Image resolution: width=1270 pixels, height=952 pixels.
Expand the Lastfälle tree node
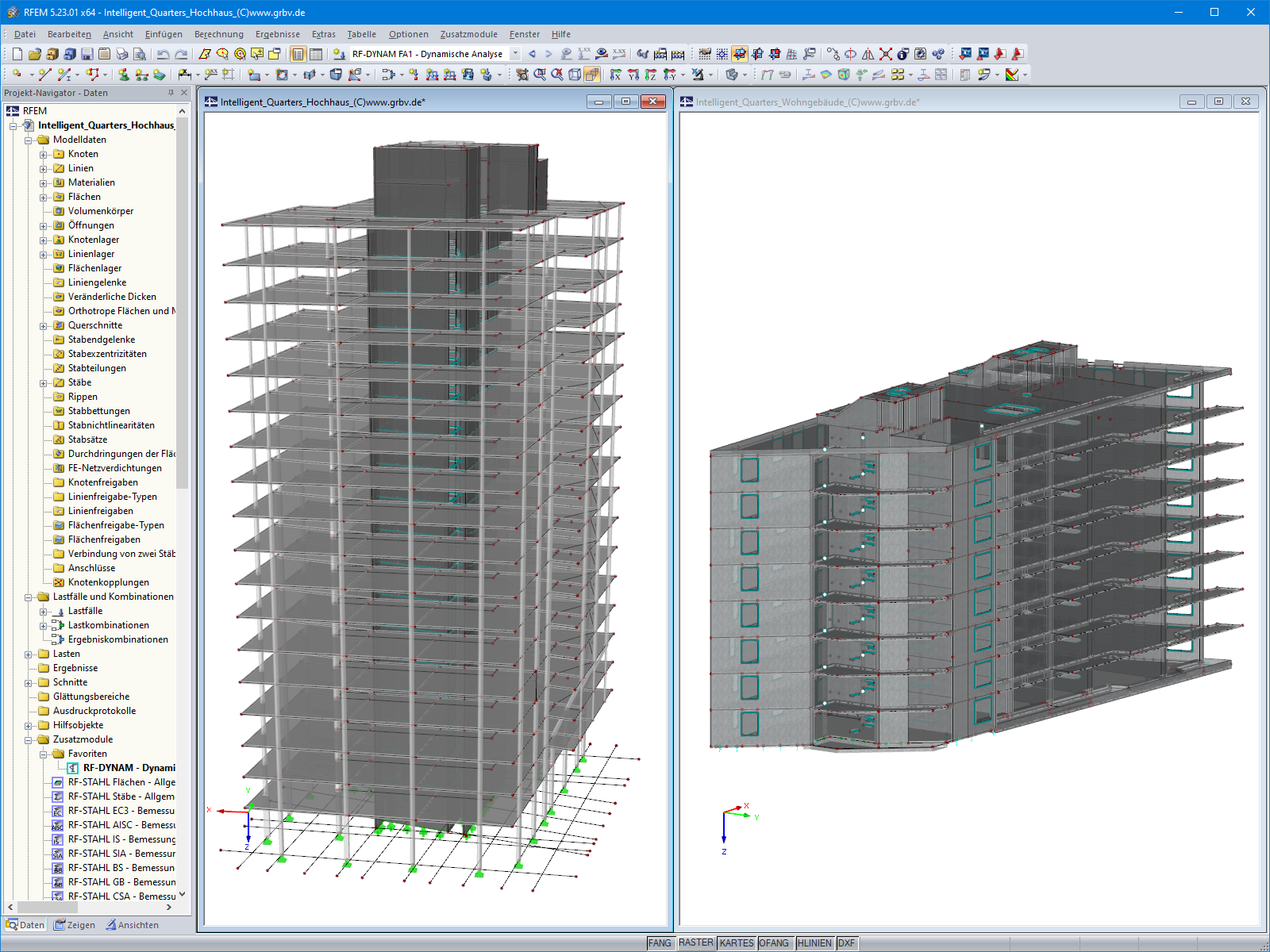(x=44, y=612)
